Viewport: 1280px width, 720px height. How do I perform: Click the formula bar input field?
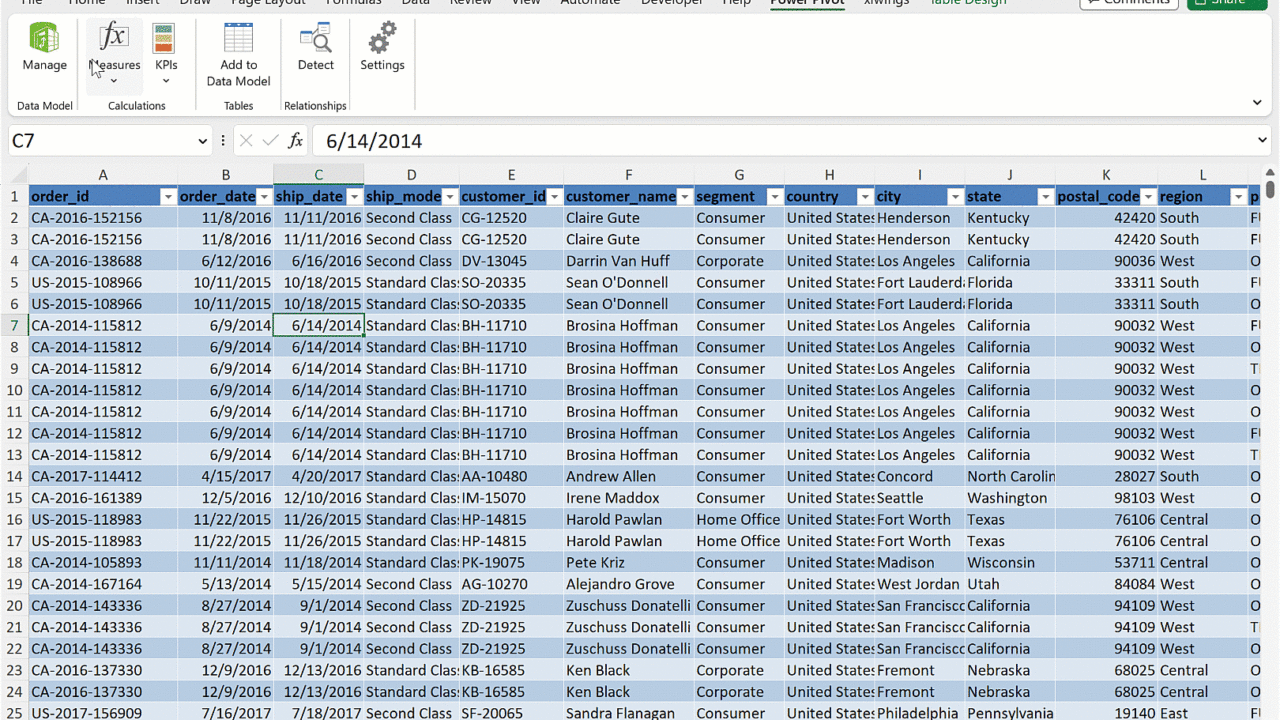click(780, 141)
